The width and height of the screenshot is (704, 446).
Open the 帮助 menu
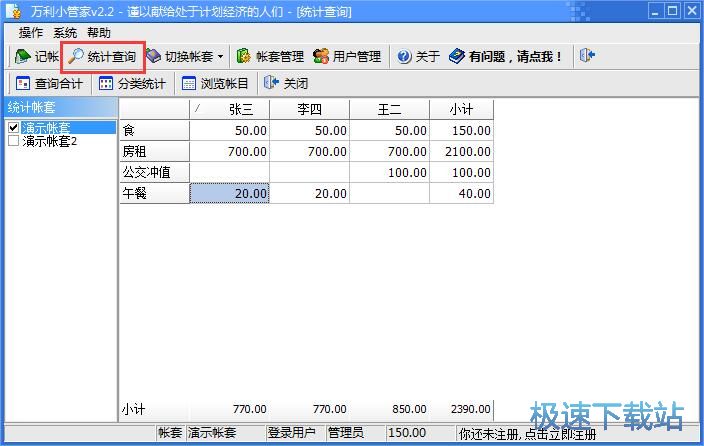(x=99, y=33)
